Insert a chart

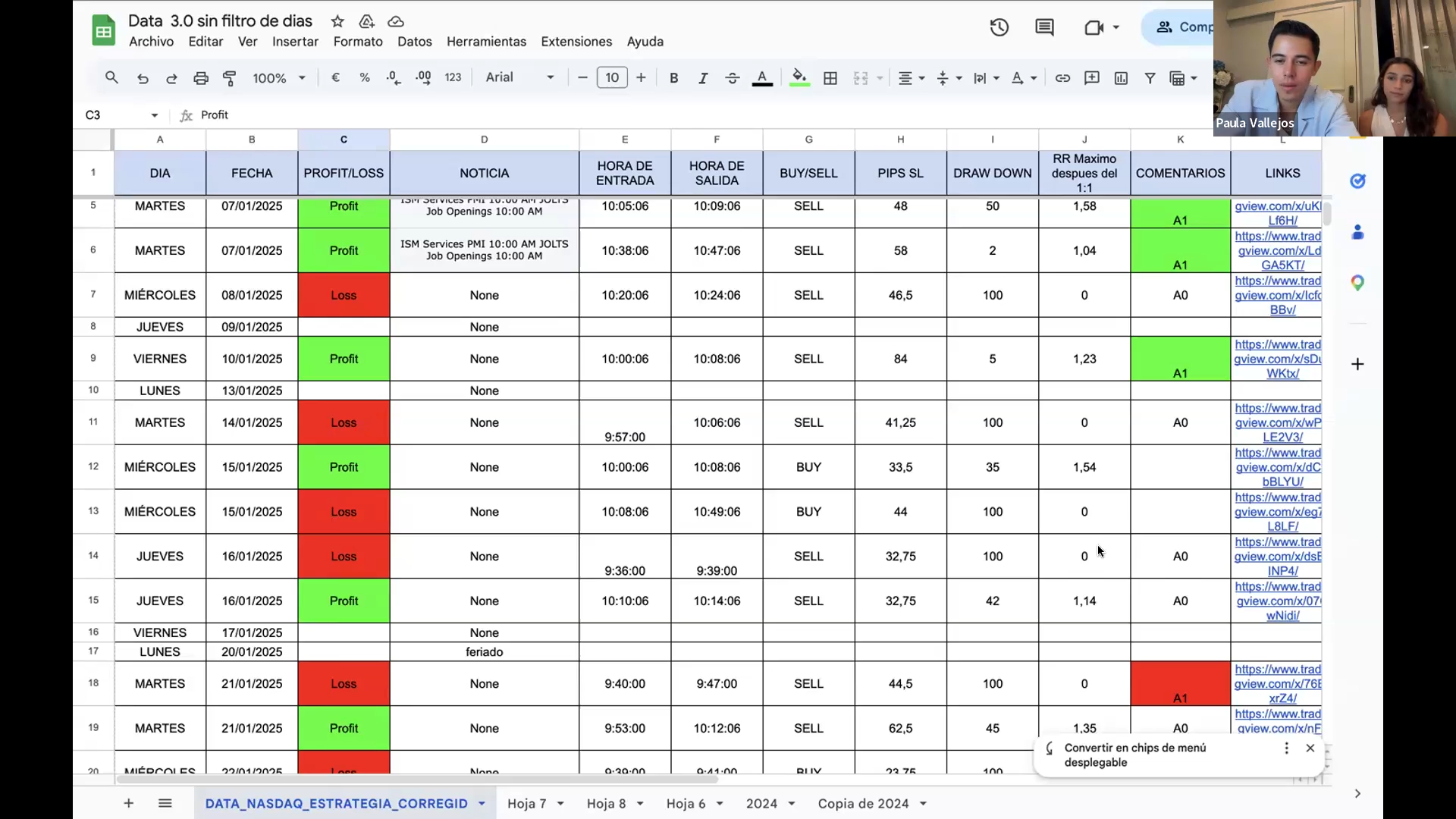point(1121,78)
